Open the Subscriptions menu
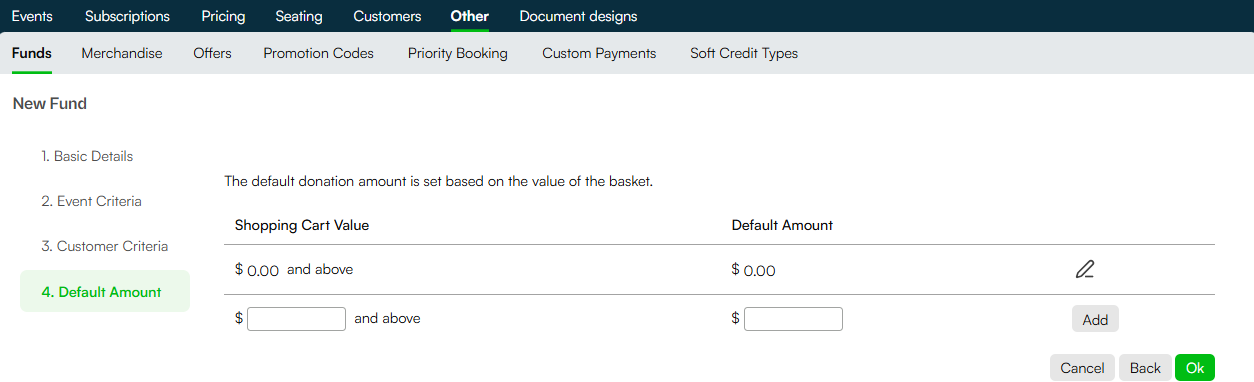Screen dimensions: 1254x382 (127, 16)
